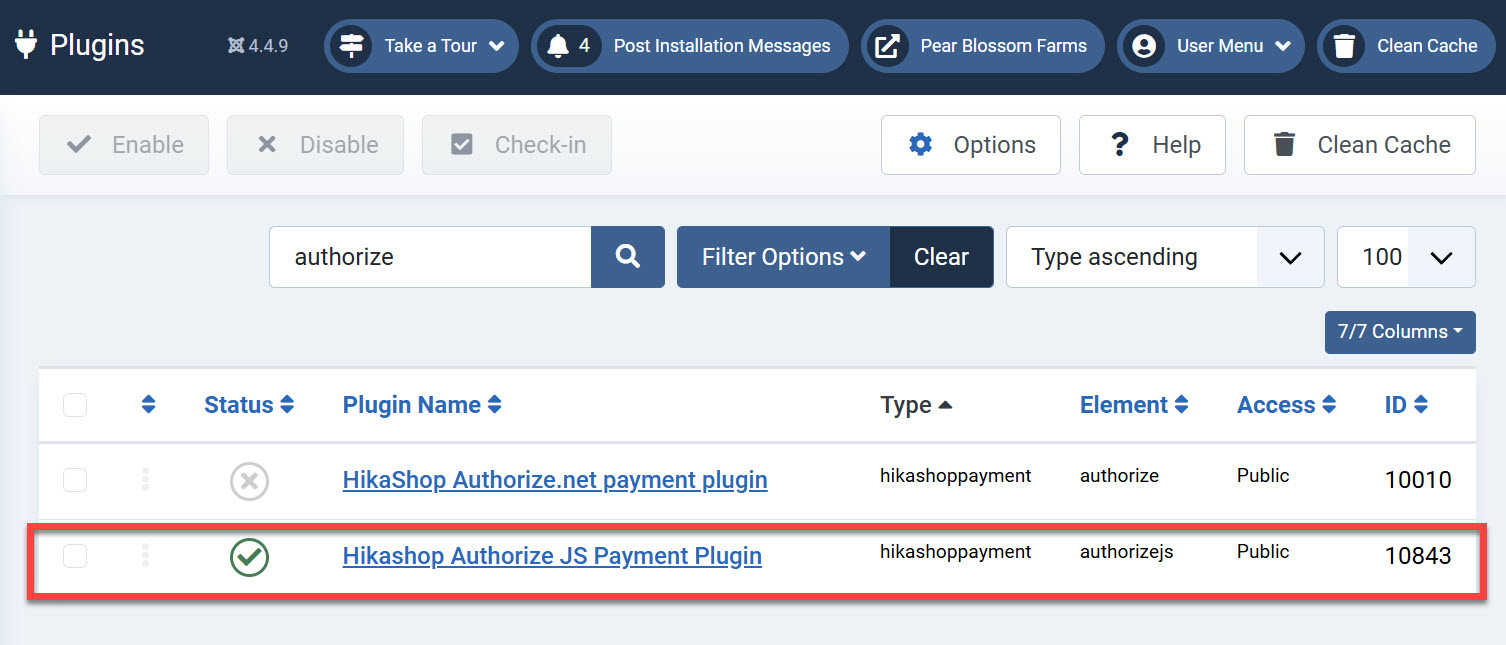The width and height of the screenshot is (1506, 645).
Task: Click the ordering sort arrows column header
Action: 148,405
